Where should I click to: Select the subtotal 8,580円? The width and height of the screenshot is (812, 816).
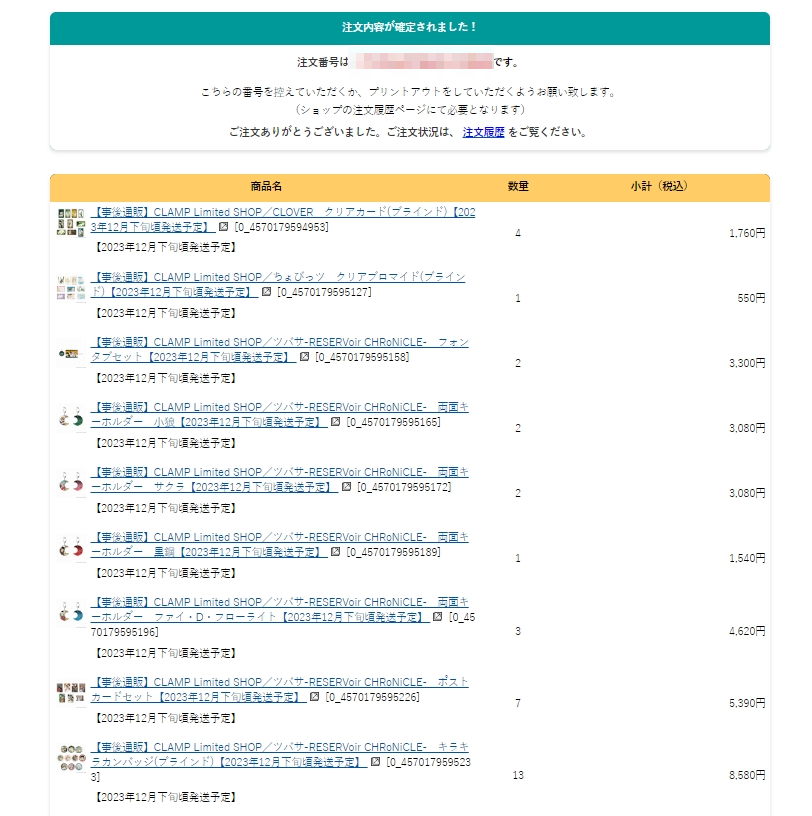(747, 775)
